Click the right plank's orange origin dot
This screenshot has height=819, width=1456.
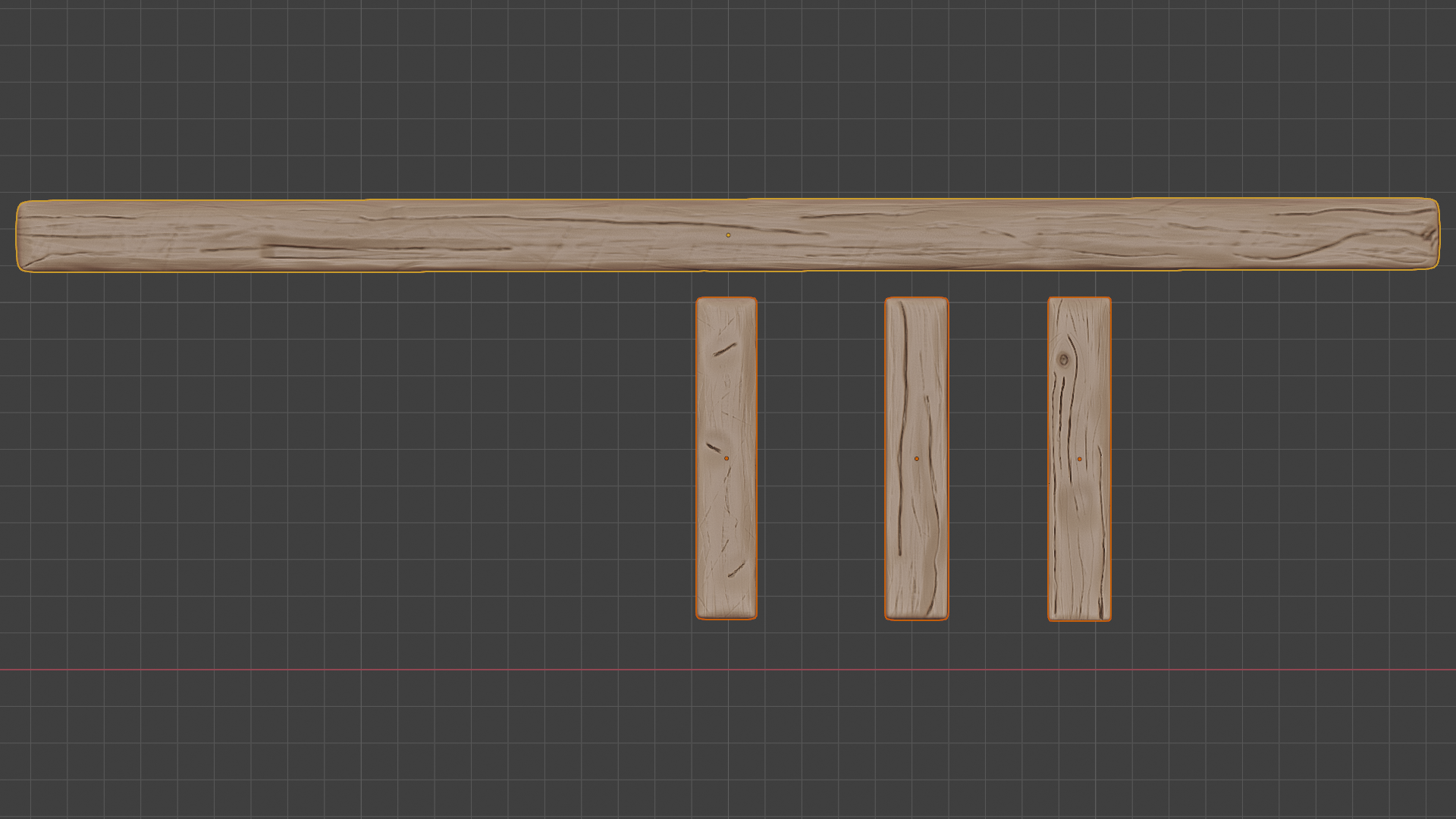[x=1079, y=458]
